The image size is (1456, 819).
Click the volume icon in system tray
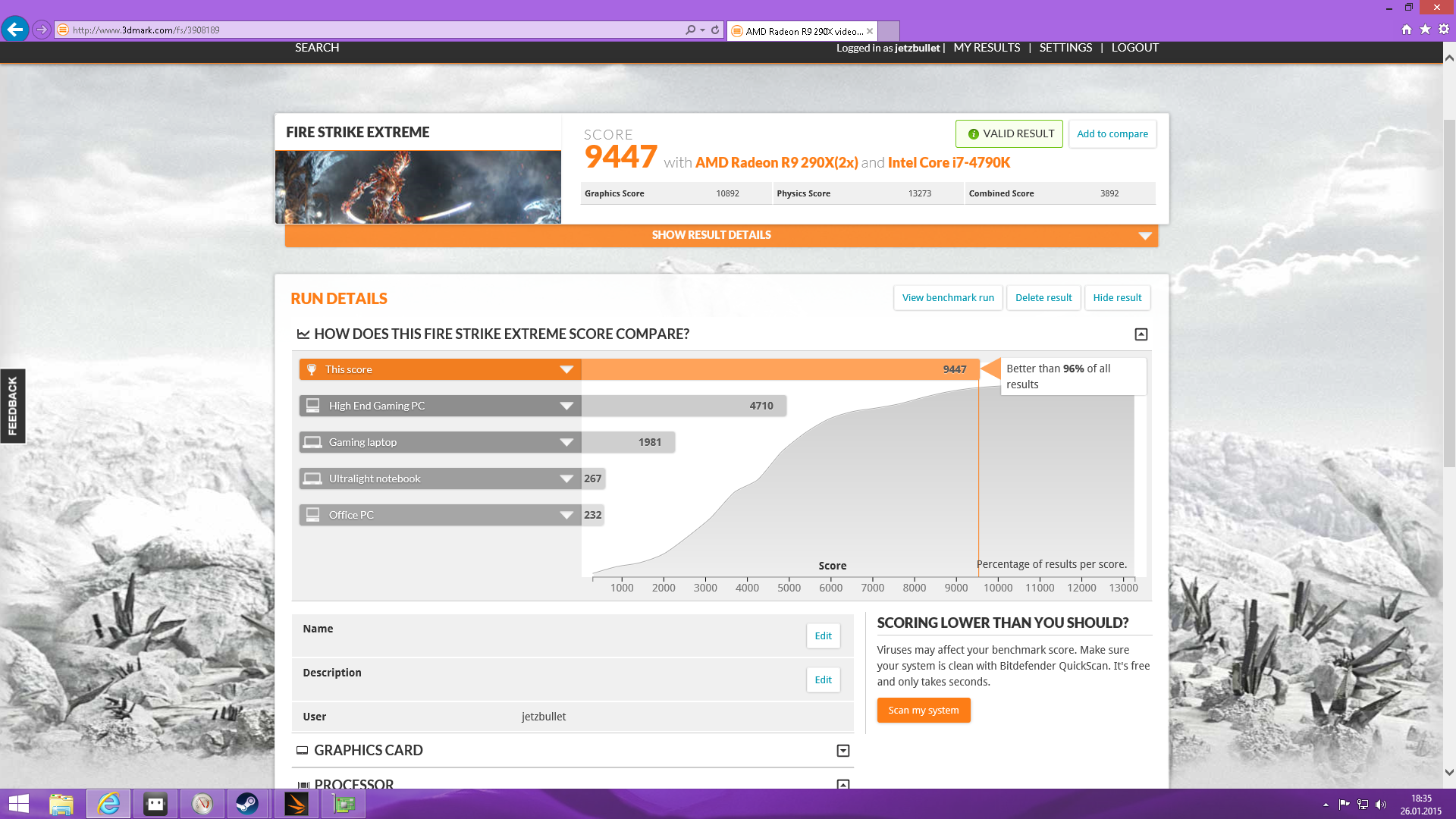point(1381,805)
